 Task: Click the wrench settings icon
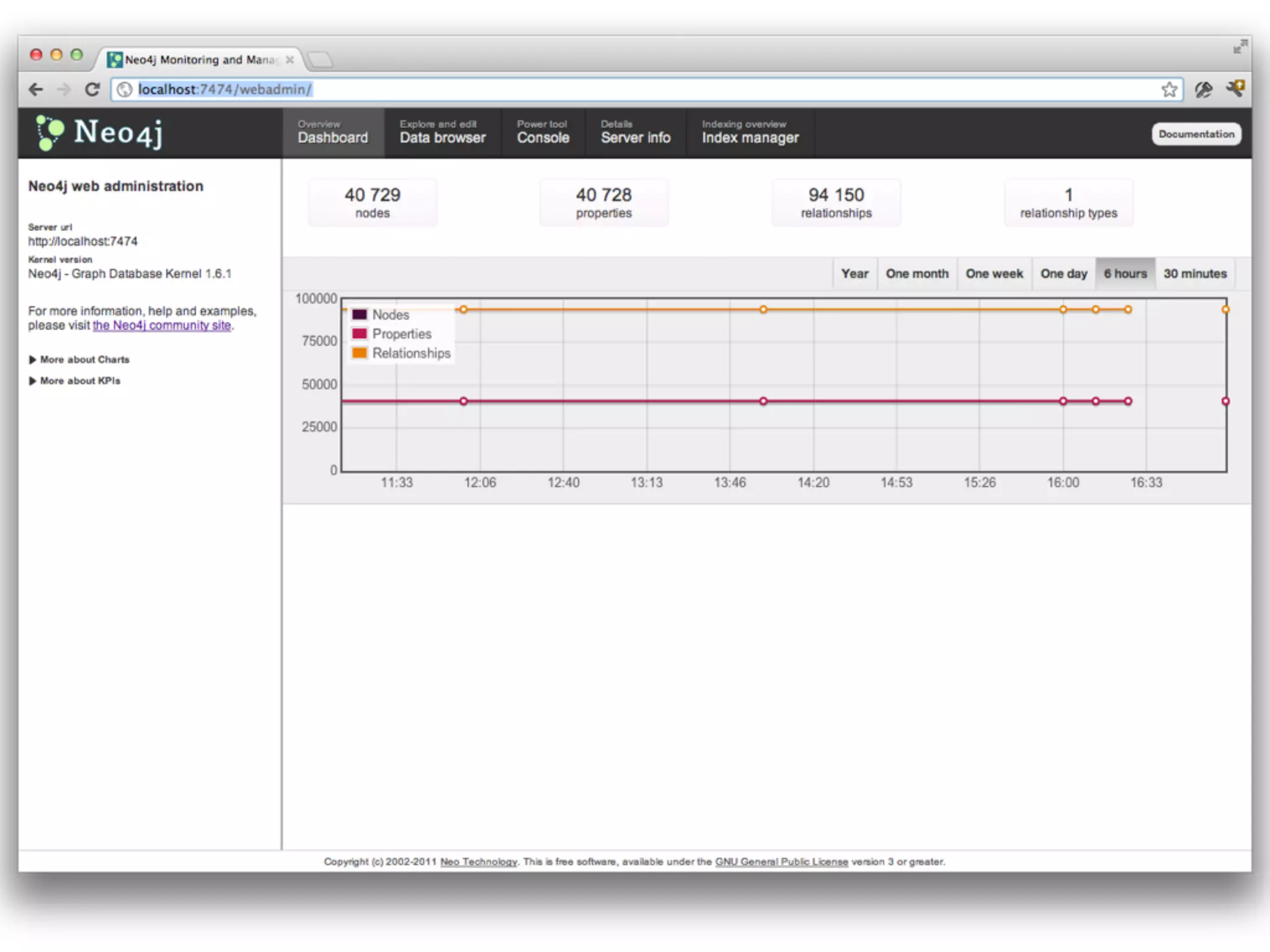pos(1234,89)
